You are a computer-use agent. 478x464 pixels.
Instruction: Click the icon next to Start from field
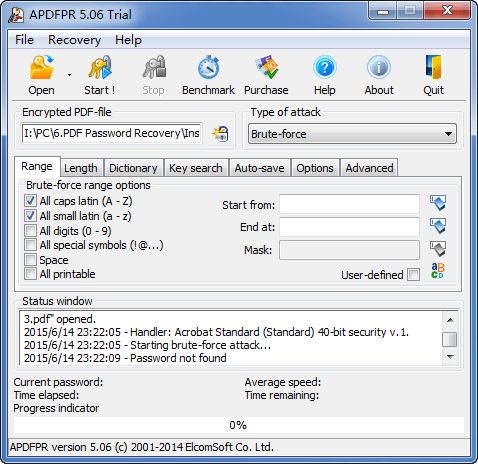click(438, 203)
